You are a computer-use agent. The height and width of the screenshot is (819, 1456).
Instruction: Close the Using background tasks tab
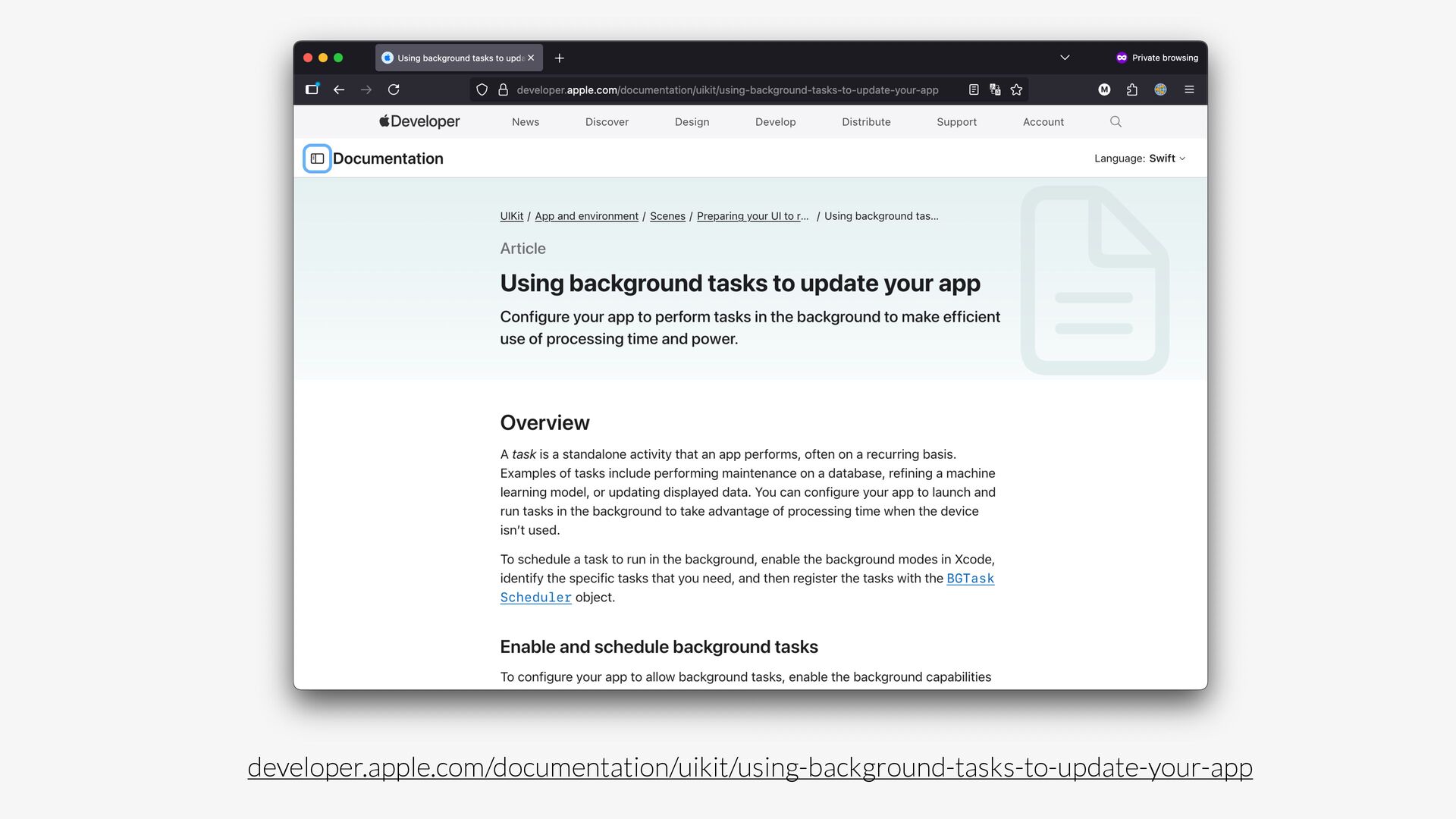pyautogui.click(x=531, y=58)
